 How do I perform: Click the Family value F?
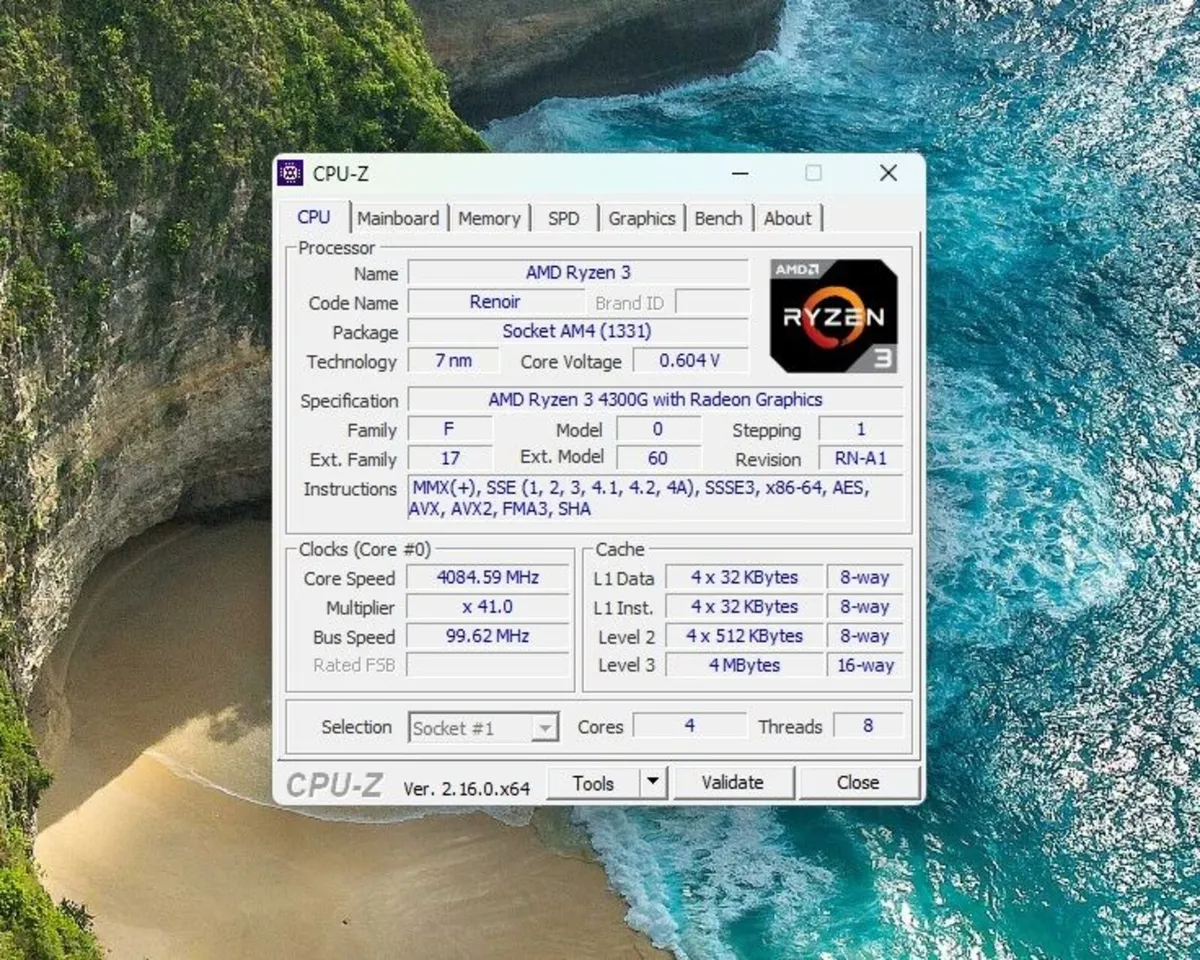(x=449, y=429)
